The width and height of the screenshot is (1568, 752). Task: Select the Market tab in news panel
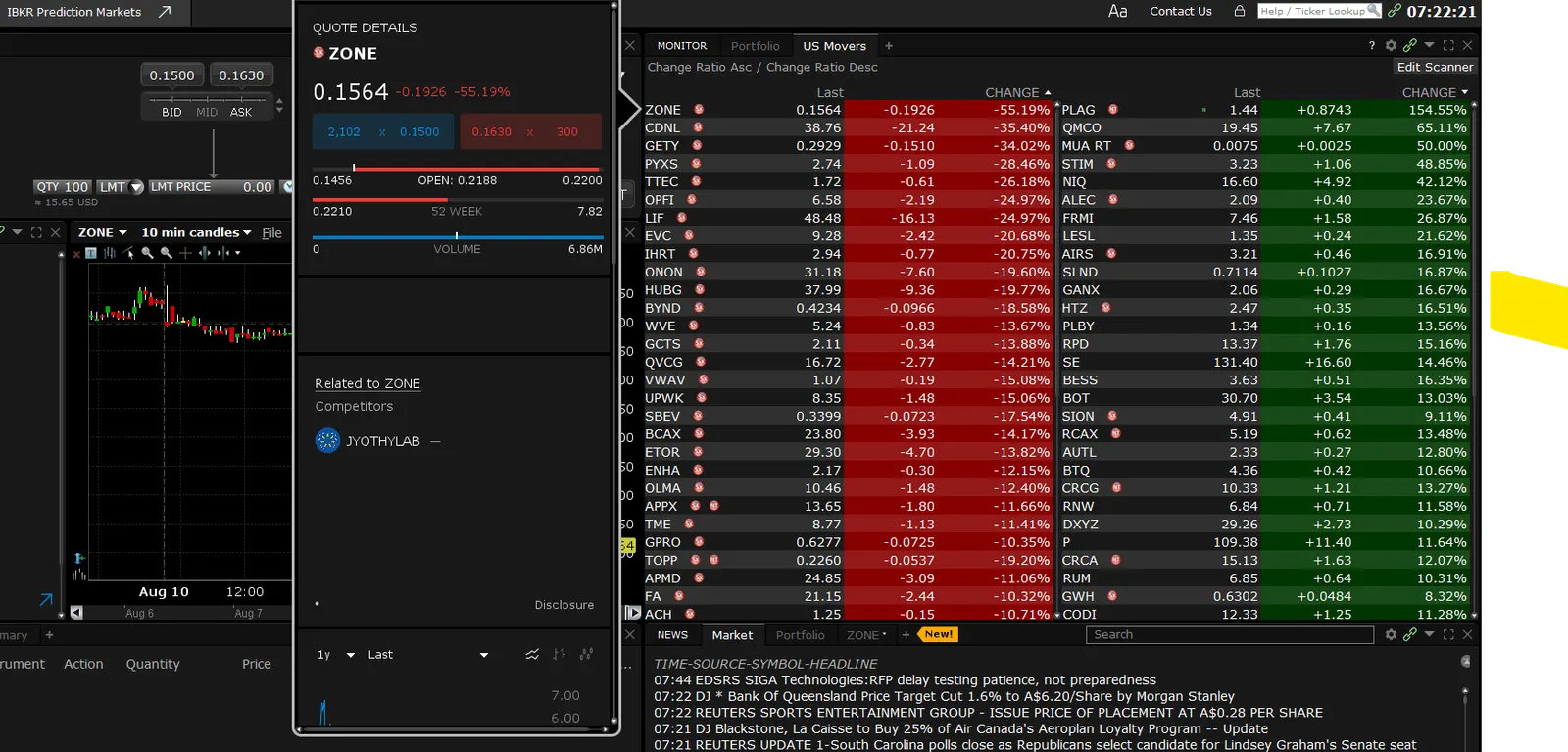coord(732,635)
